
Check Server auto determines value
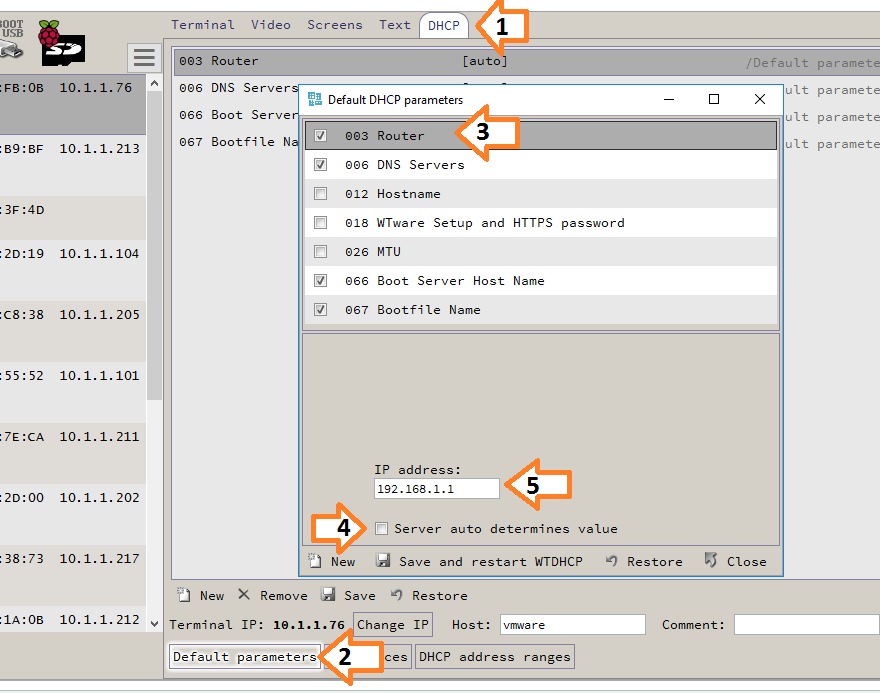pyautogui.click(x=381, y=528)
